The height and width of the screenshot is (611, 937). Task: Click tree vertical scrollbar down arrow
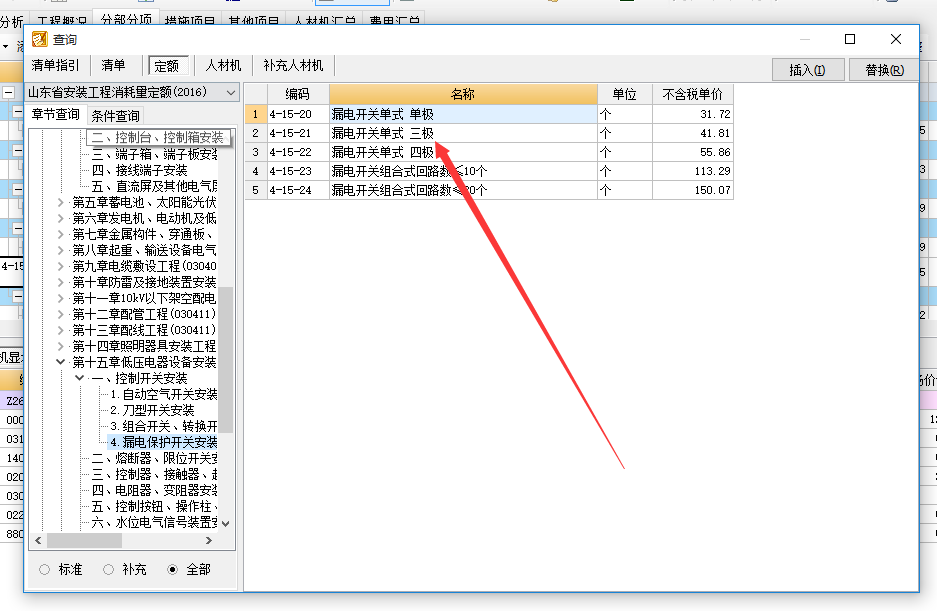[x=225, y=524]
